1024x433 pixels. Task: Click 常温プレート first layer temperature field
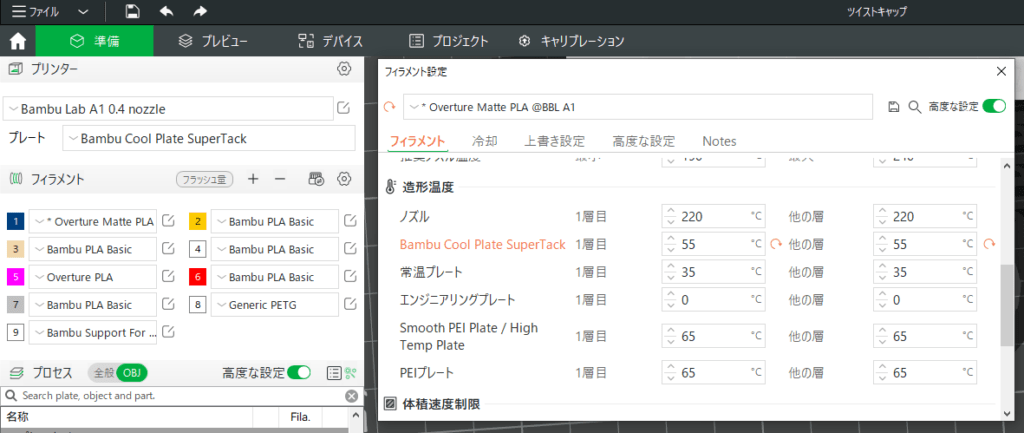click(714, 272)
